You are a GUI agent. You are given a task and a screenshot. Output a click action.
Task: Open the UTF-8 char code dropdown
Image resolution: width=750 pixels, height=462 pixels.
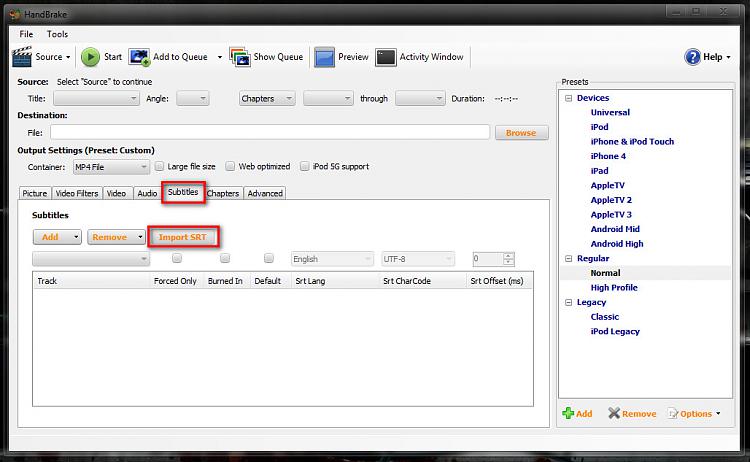click(418, 259)
